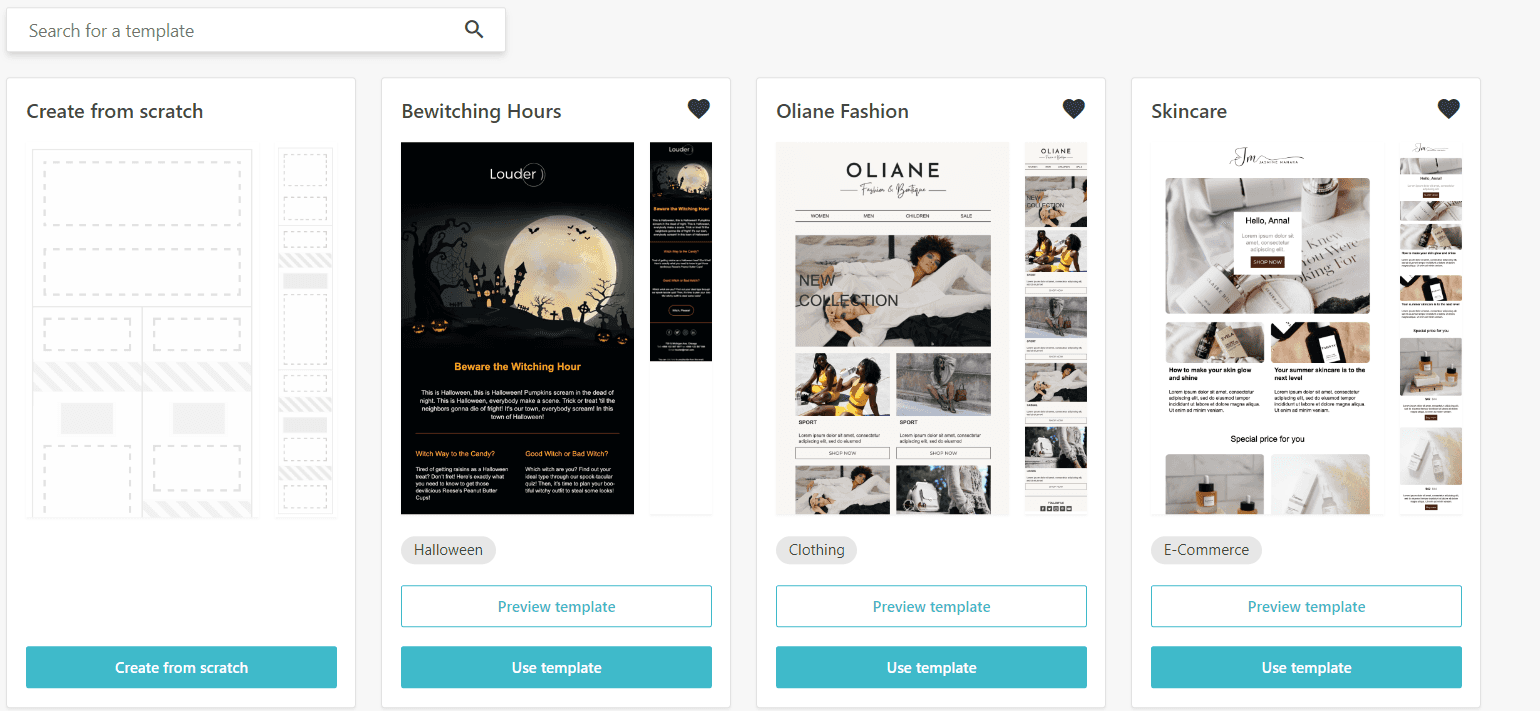Image resolution: width=1540 pixels, height=711 pixels.
Task: Open the Oliane Fashion desktop thumbnail
Action: pyautogui.click(x=892, y=328)
